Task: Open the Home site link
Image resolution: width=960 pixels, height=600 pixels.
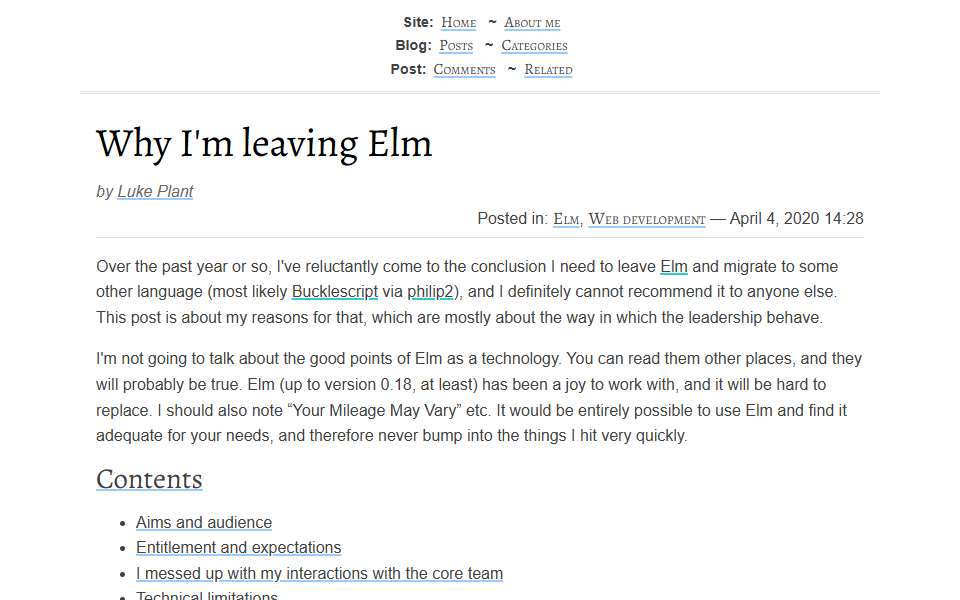Action: click(458, 23)
